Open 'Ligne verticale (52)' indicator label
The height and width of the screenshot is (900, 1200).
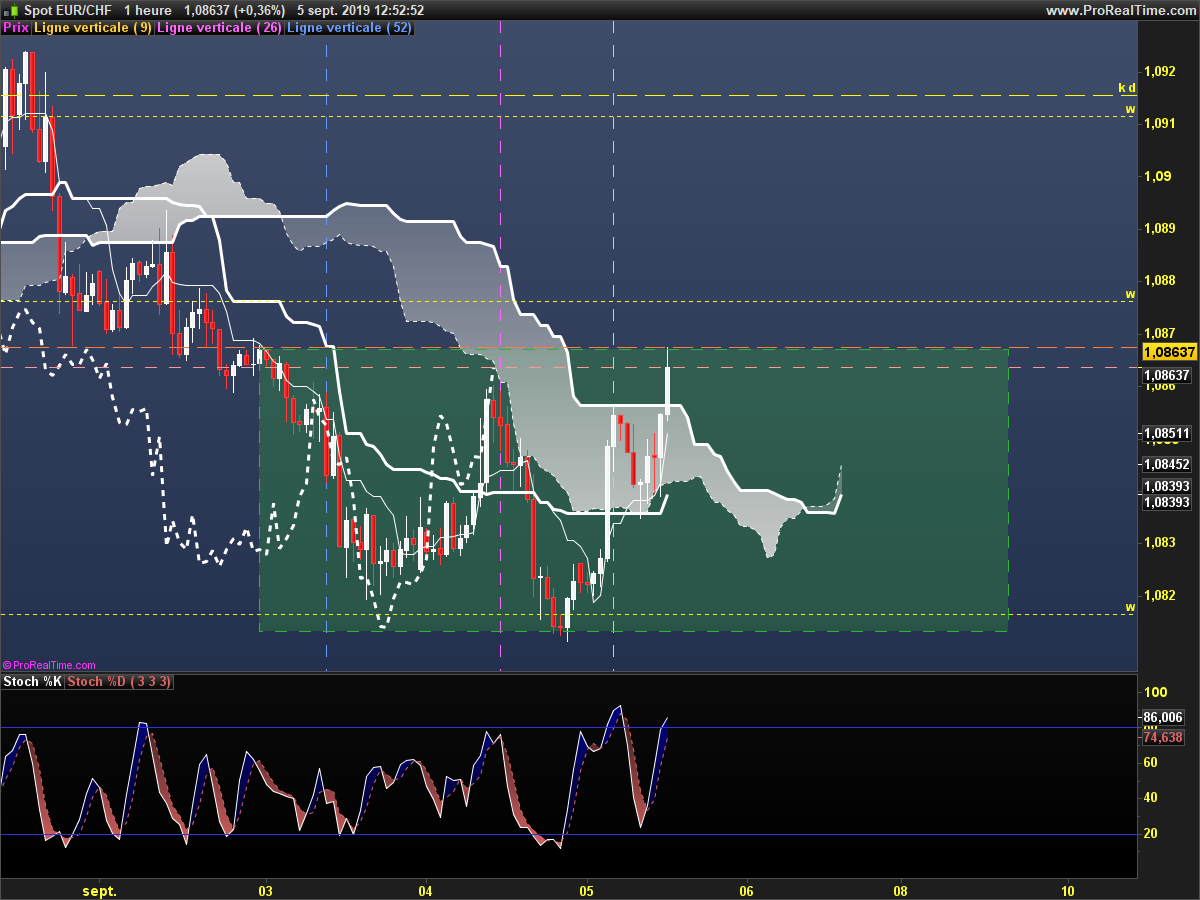coord(348,27)
